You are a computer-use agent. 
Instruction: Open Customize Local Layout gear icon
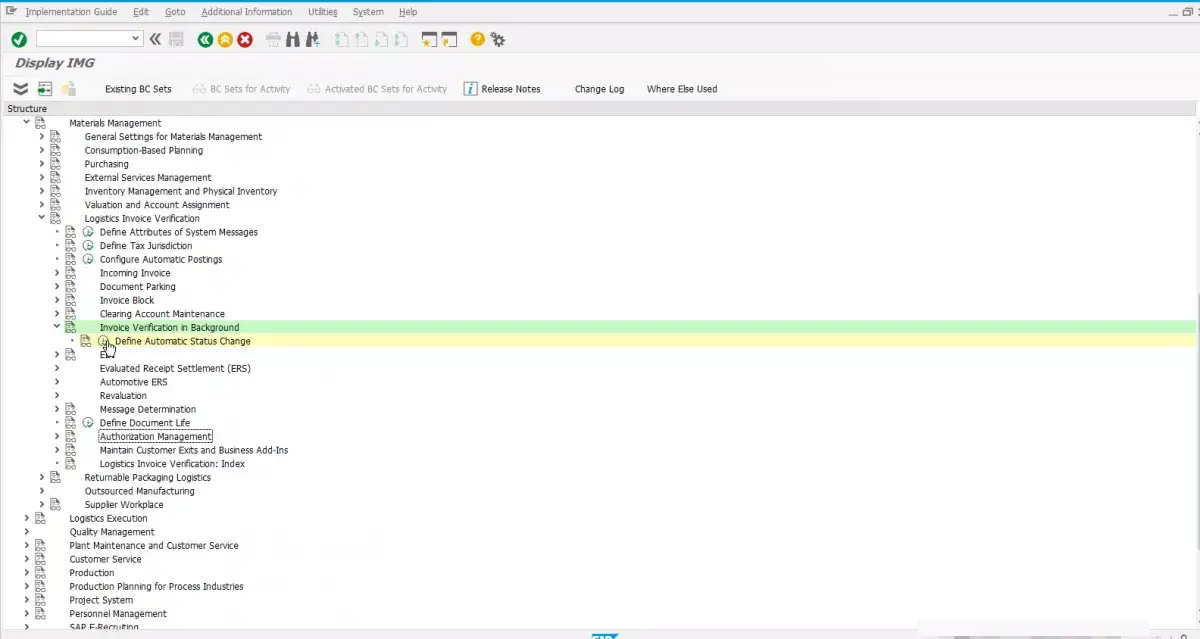coord(497,39)
